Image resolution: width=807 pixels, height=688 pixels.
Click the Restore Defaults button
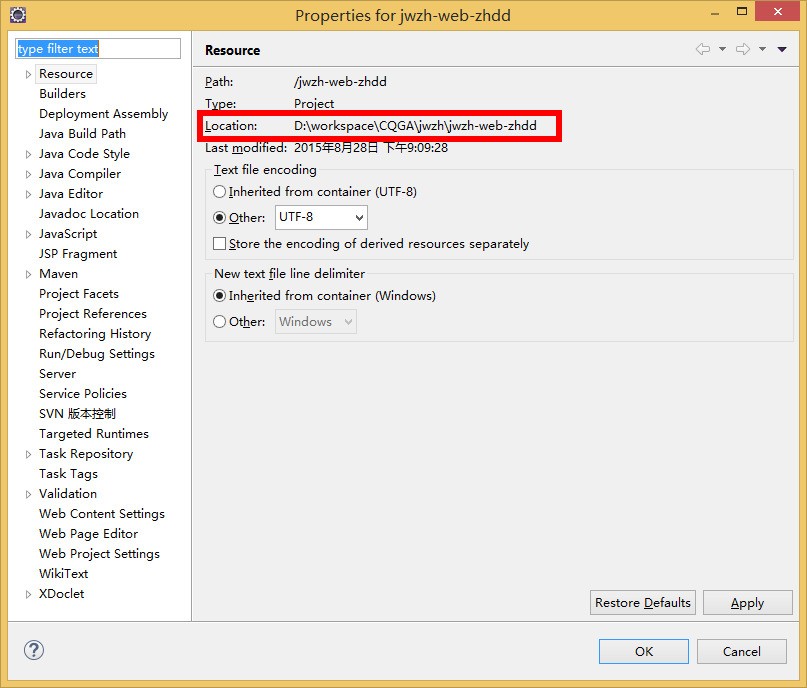point(643,603)
